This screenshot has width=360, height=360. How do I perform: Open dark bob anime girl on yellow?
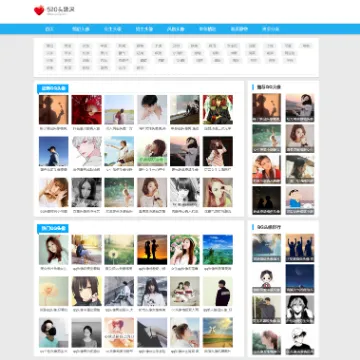[x=86, y=291]
